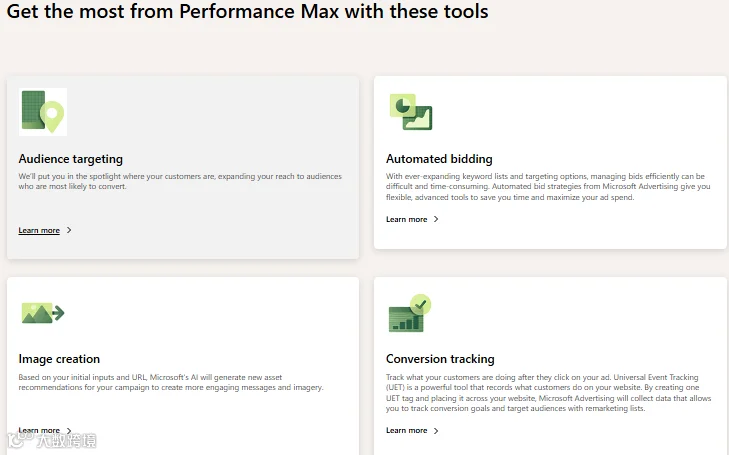Image resolution: width=729 pixels, height=455 pixels.
Task: Click the Conversion tracking checkmark bar icon
Action: [x=410, y=313]
